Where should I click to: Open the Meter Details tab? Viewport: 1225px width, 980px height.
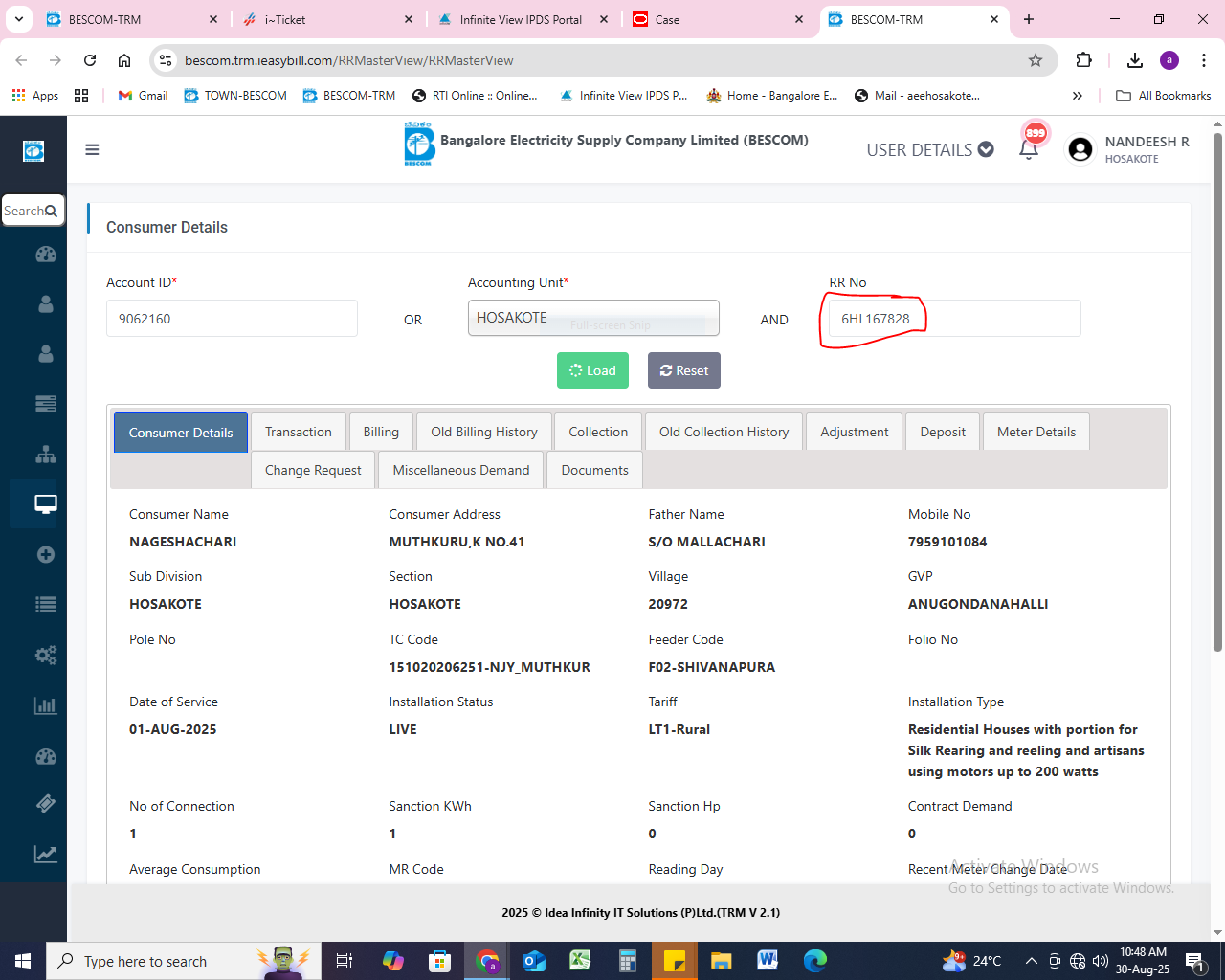click(x=1036, y=432)
